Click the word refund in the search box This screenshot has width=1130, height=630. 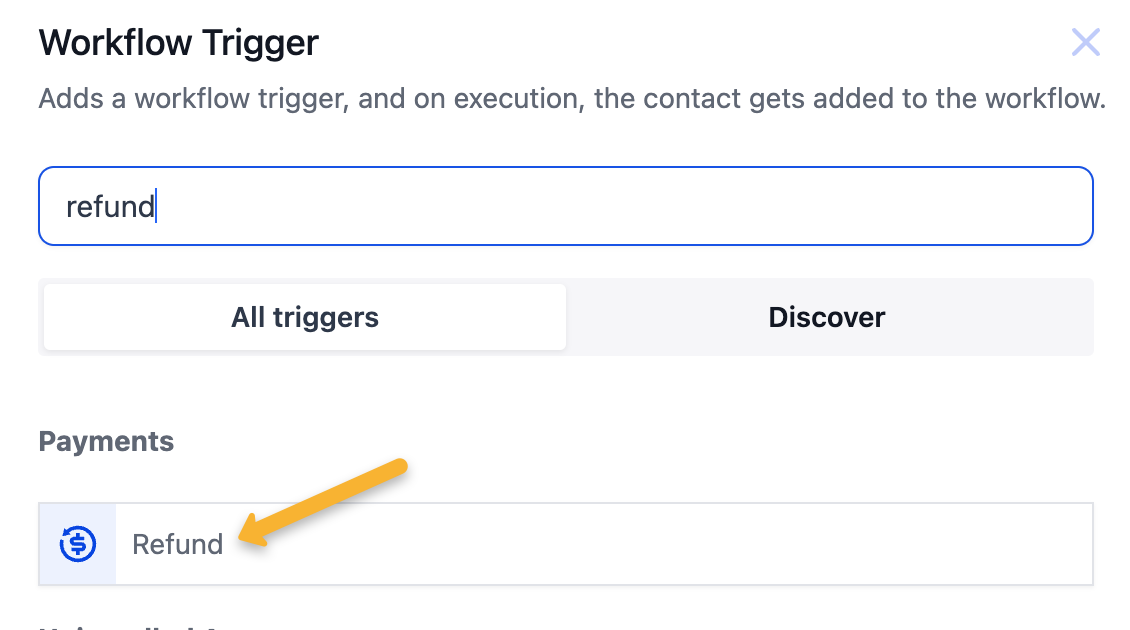(x=110, y=207)
